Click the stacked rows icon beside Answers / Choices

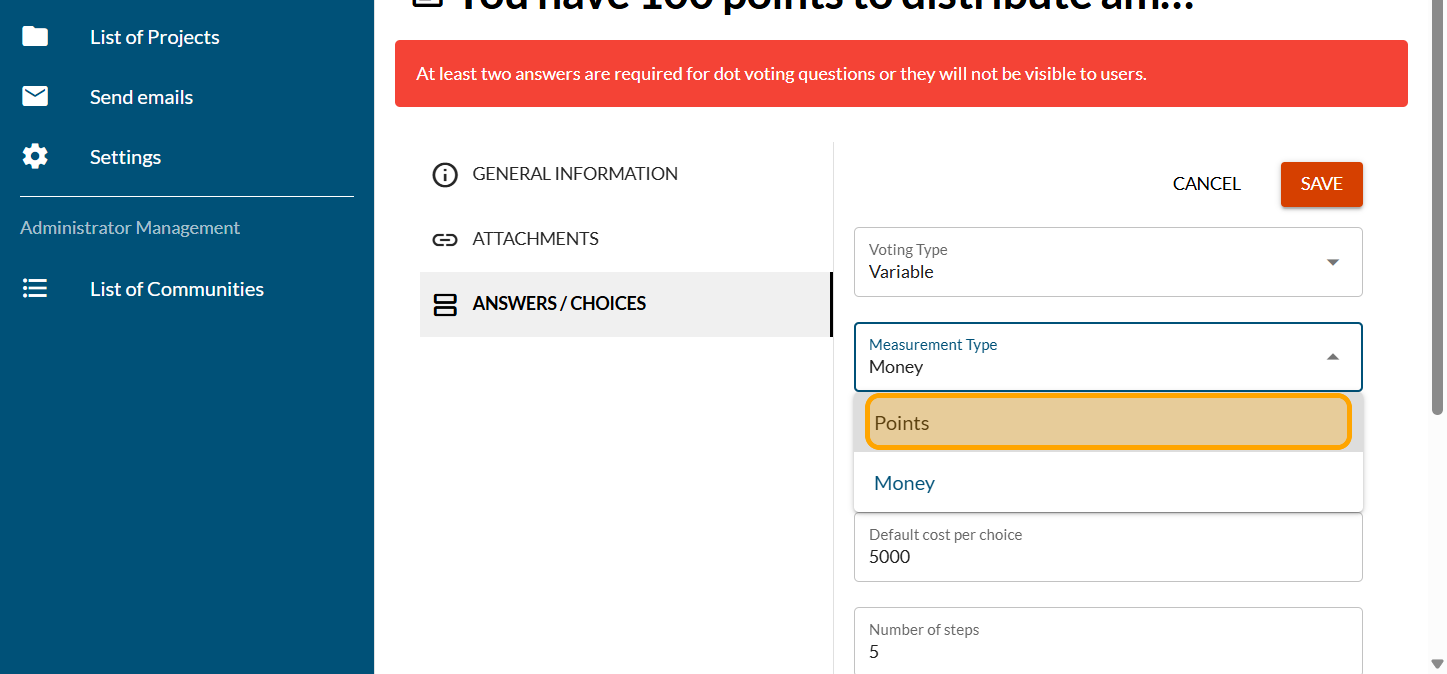click(x=444, y=304)
